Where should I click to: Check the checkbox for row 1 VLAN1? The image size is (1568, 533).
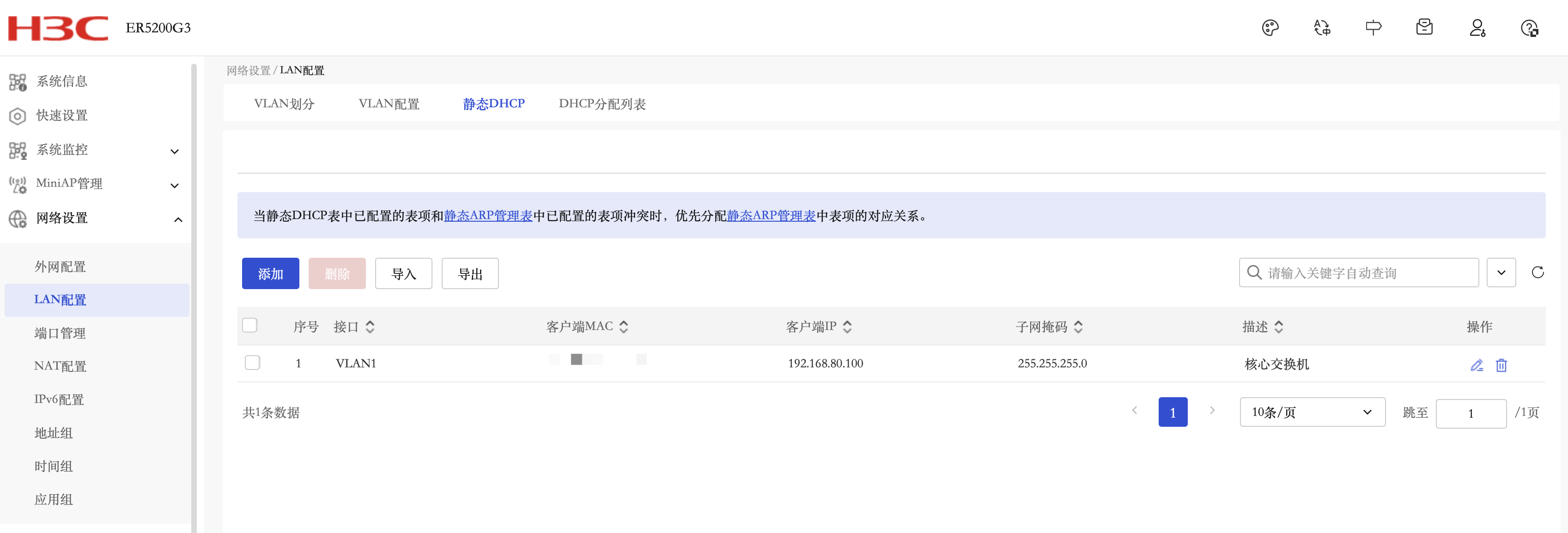[x=252, y=363]
